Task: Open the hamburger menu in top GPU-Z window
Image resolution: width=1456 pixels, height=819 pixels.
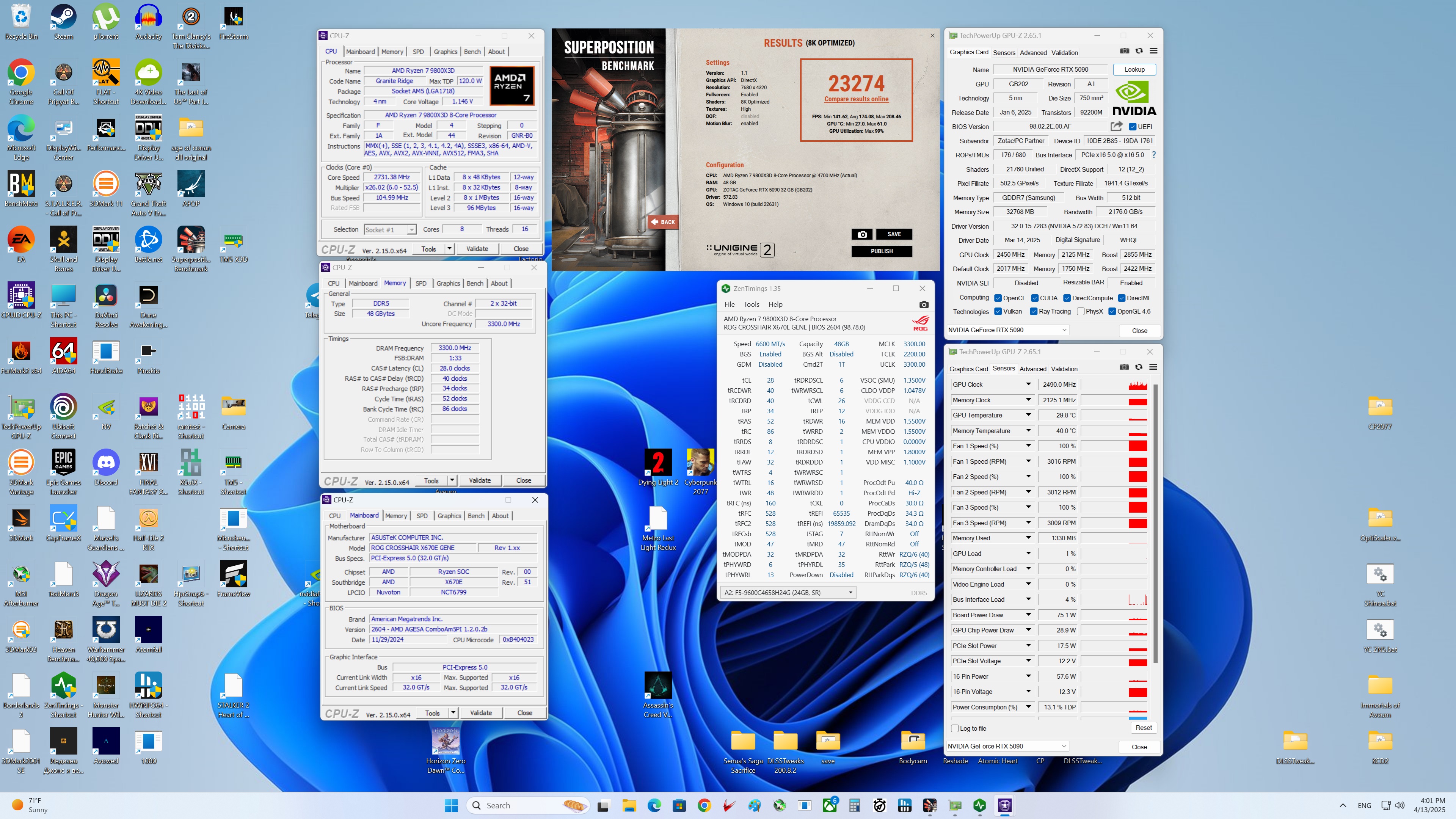Action: click(1153, 52)
